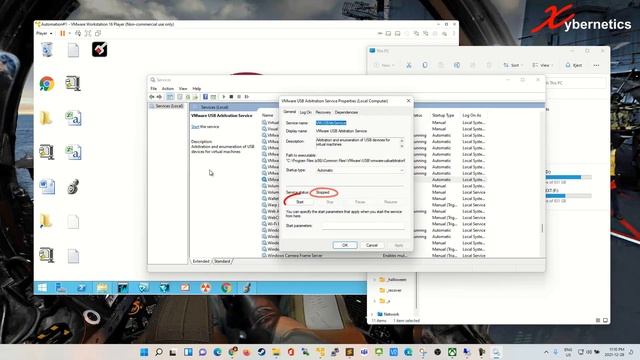
Task: Switch to the Standard tab at bottom
Action: tap(222, 261)
